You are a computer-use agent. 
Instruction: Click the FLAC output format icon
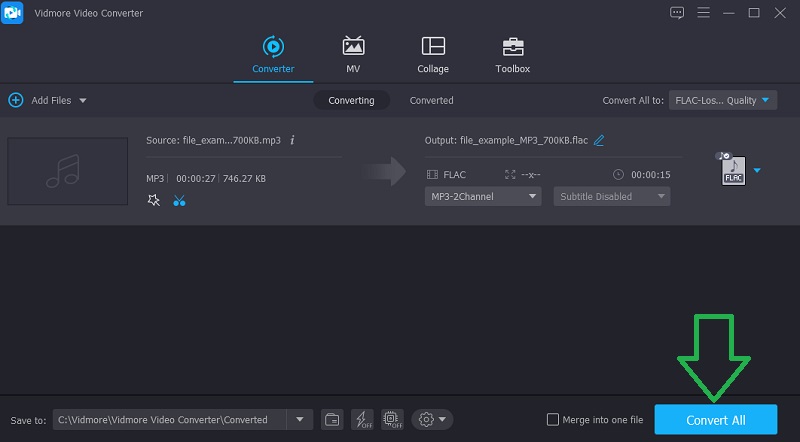coord(733,171)
